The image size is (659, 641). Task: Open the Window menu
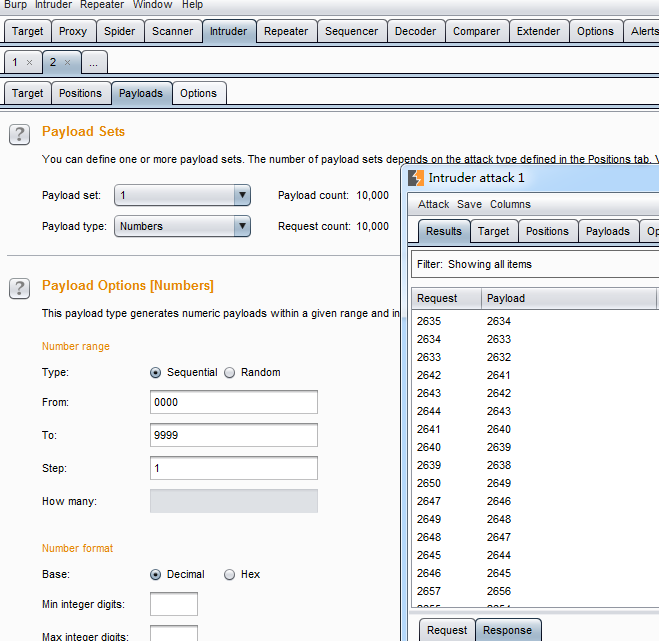(x=153, y=5)
